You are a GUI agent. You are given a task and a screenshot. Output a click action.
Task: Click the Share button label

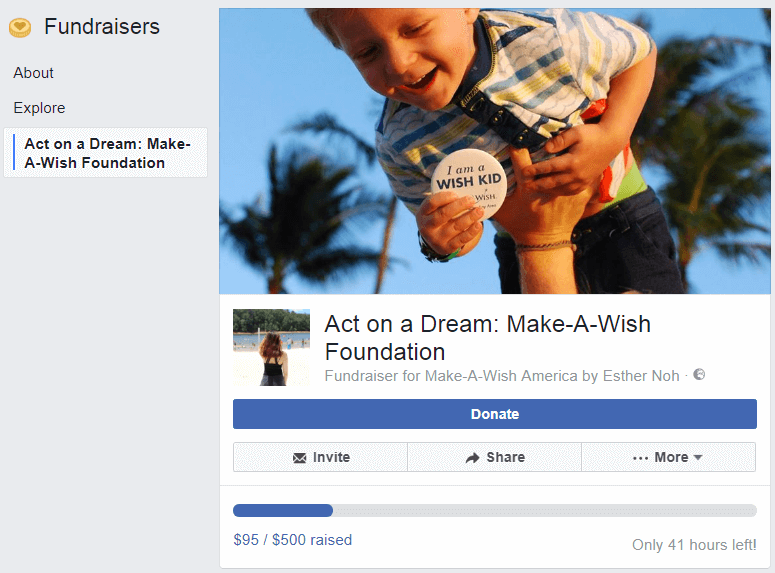point(506,457)
